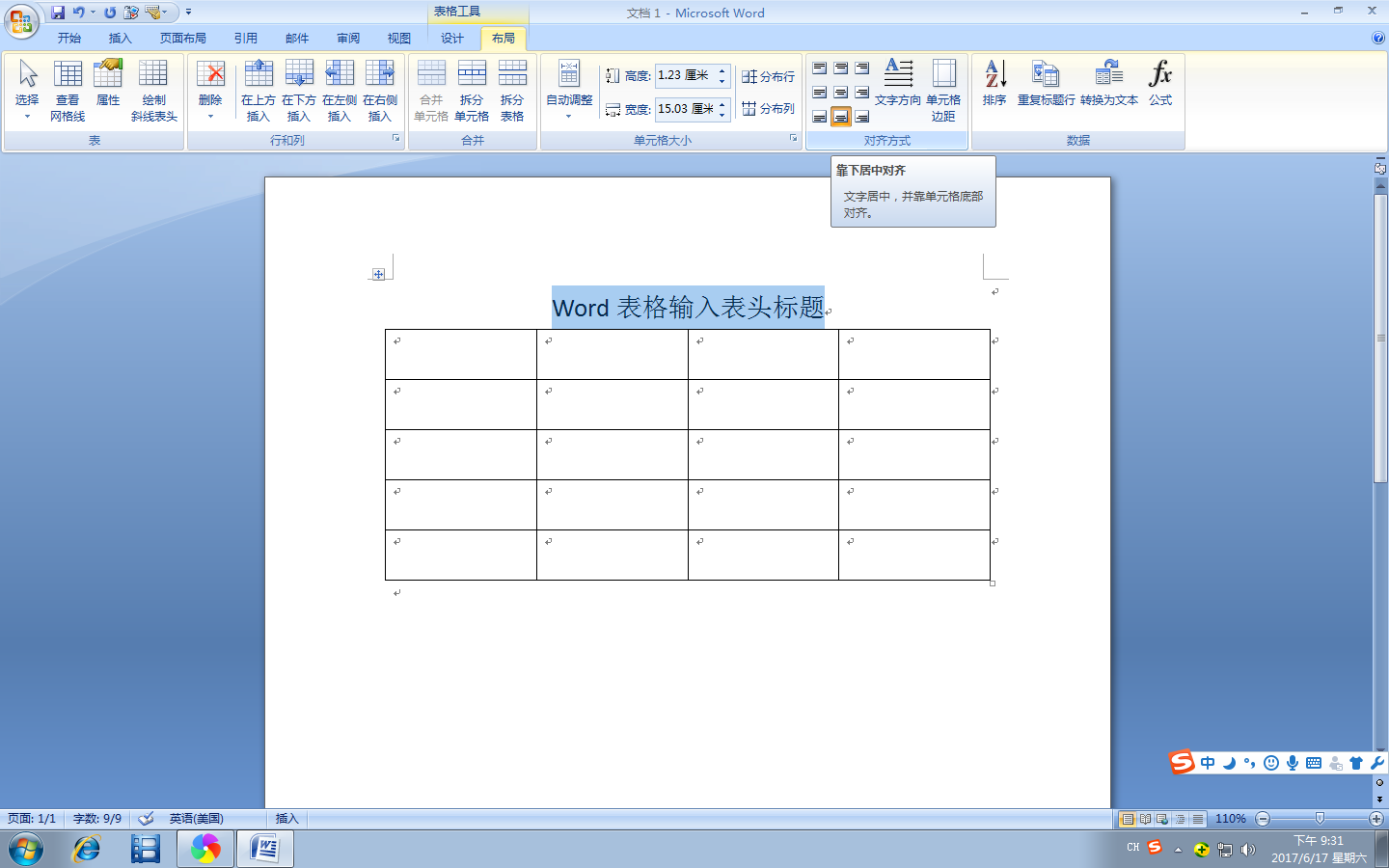Select top-left cell alignment (靠上两端对齐)

[x=820, y=68]
